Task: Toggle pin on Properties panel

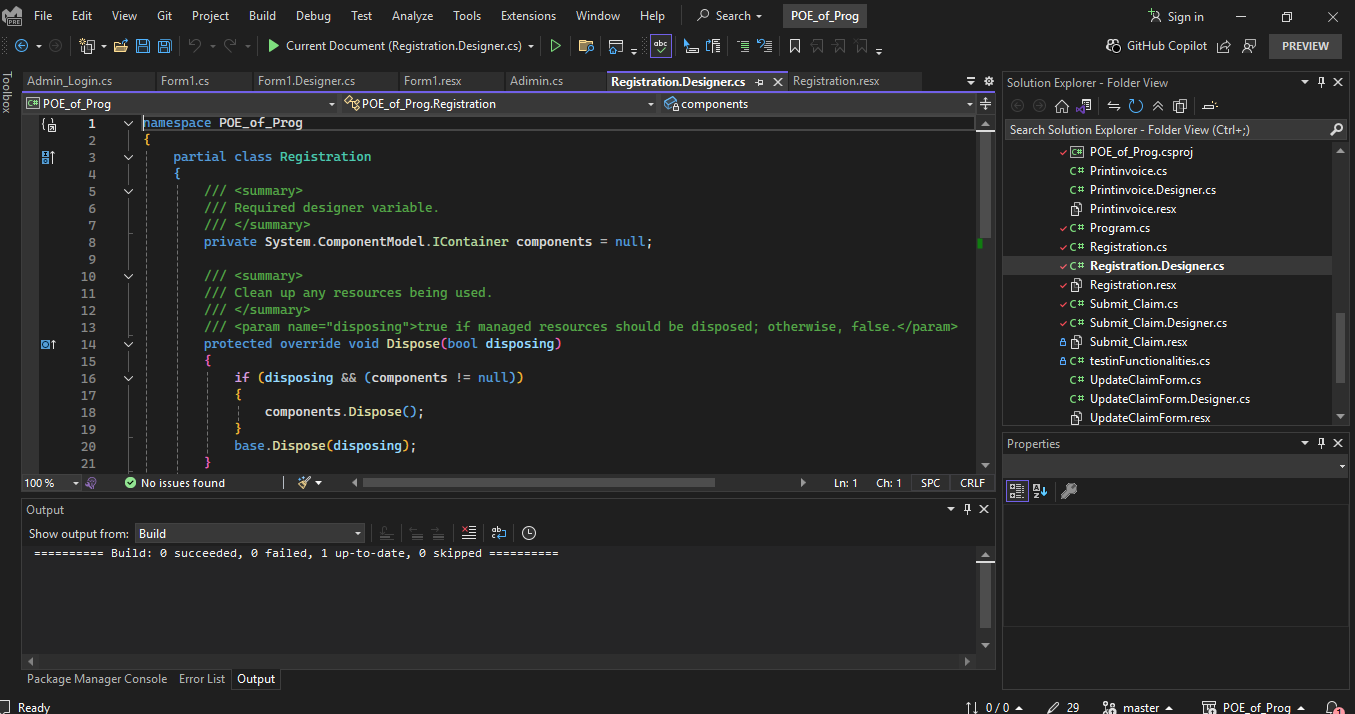Action: pyautogui.click(x=1321, y=444)
